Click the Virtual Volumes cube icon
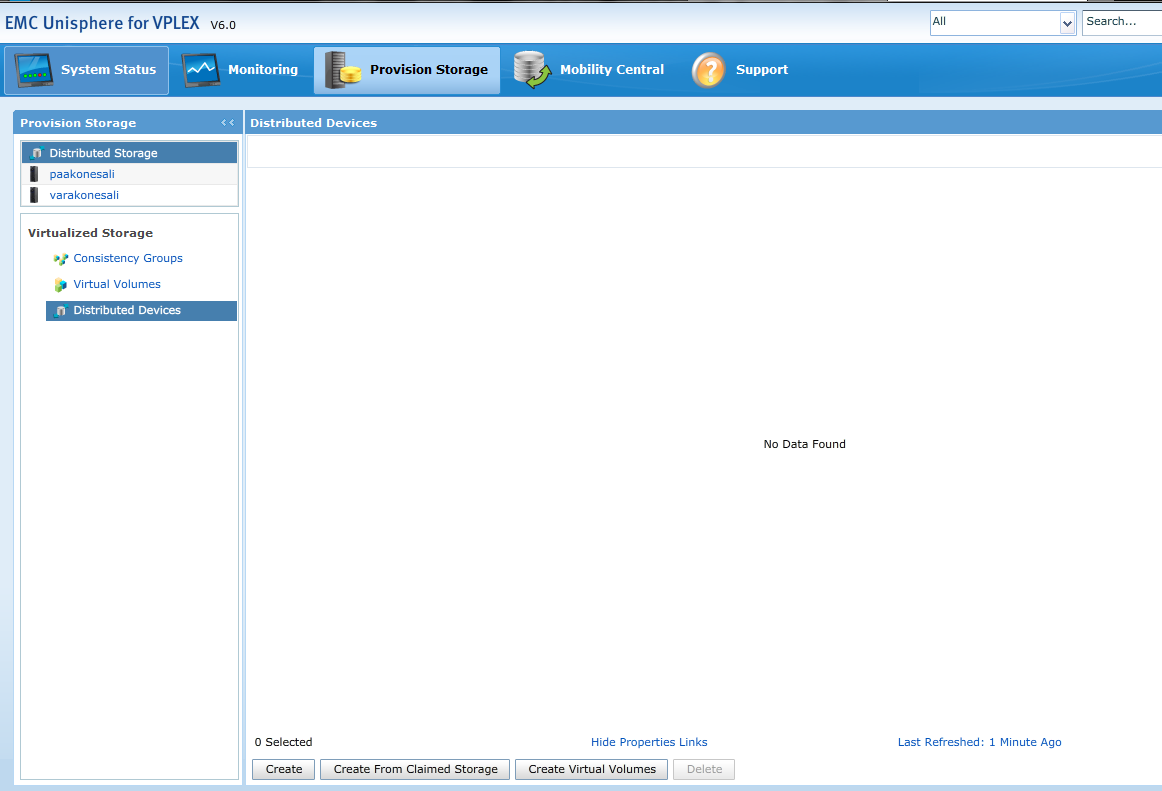The width and height of the screenshot is (1162, 791). tap(61, 285)
